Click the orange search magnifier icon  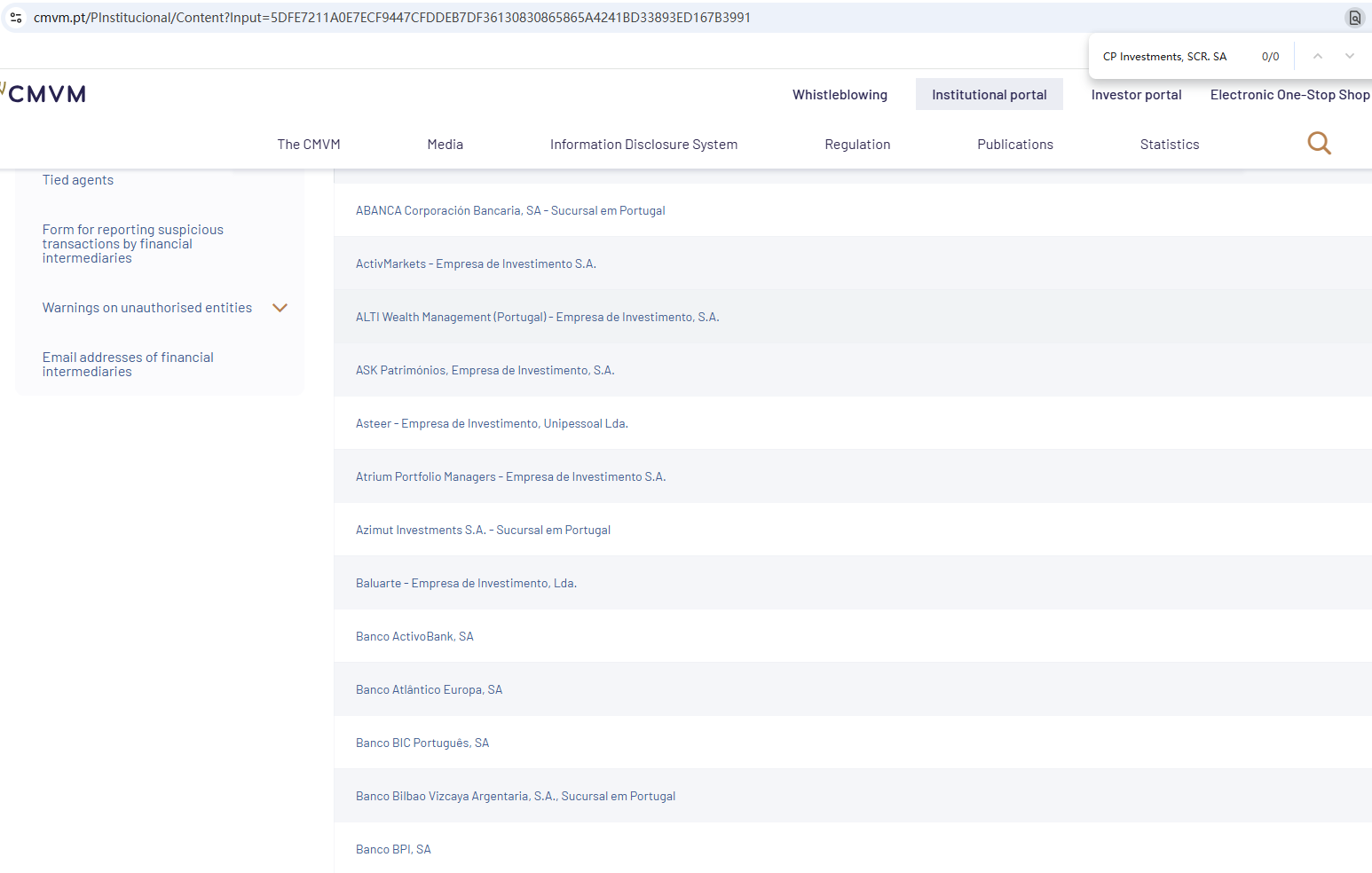pyautogui.click(x=1319, y=143)
